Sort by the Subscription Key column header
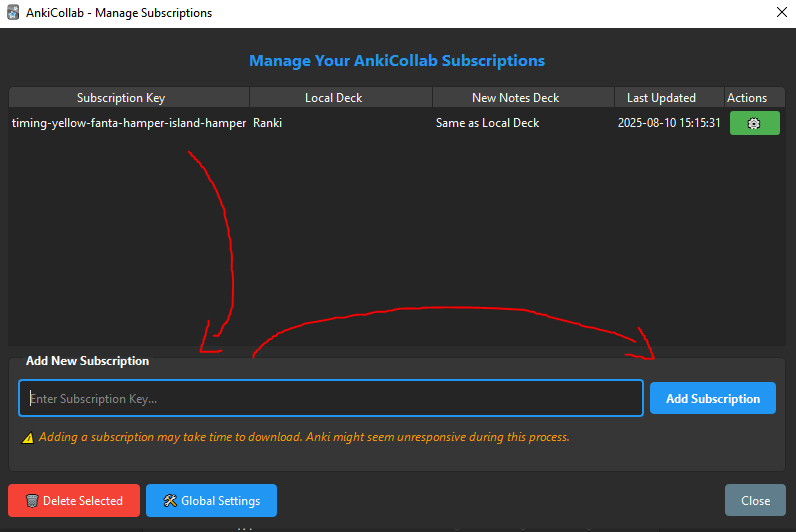 pos(129,97)
